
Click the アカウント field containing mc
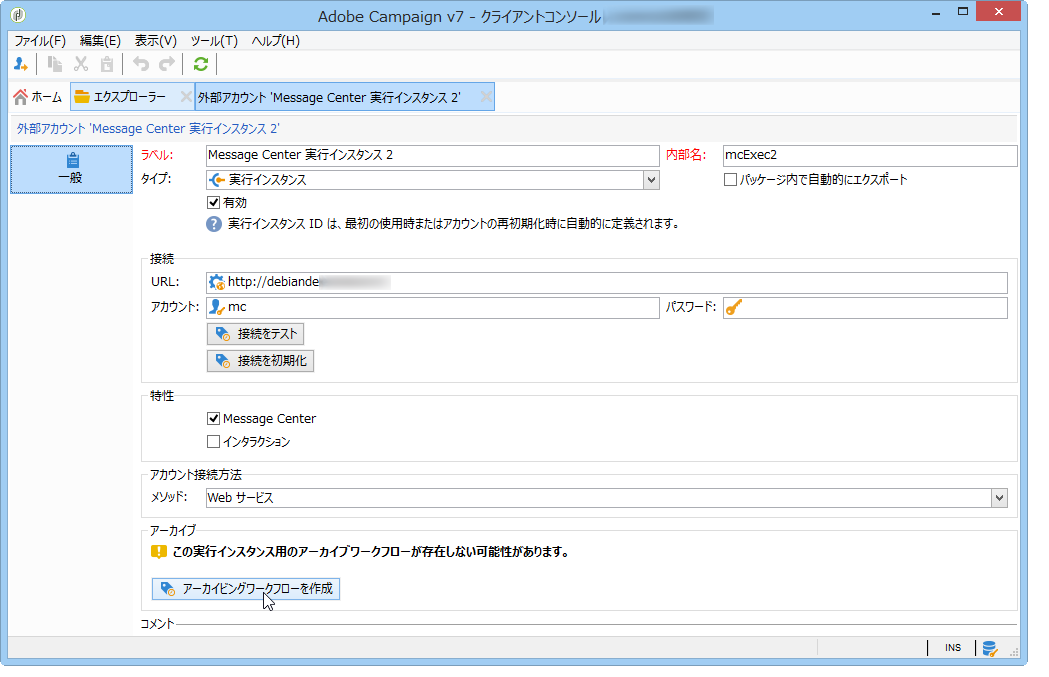click(432, 308)
